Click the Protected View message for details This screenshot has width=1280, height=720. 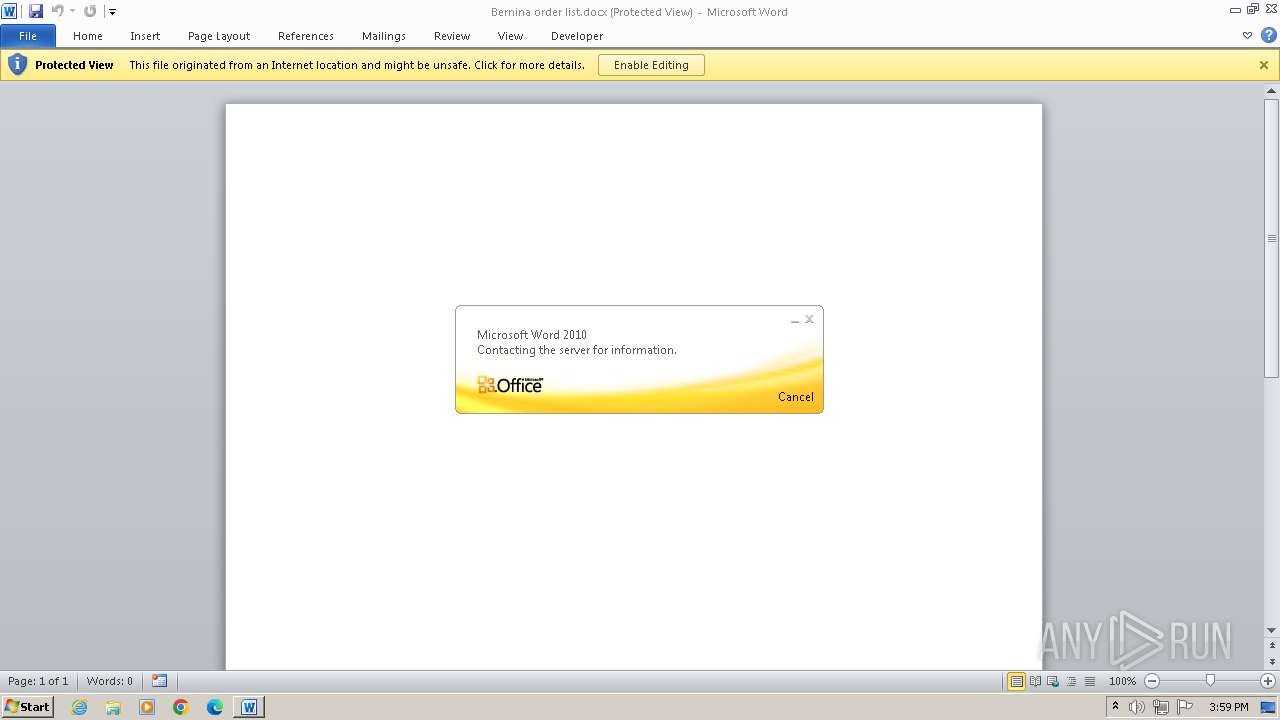click(357, 65)
